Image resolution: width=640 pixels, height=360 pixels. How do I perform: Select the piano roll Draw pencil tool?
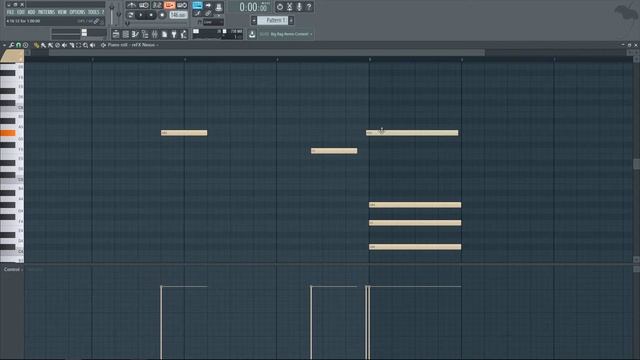[x=37, y=45]
